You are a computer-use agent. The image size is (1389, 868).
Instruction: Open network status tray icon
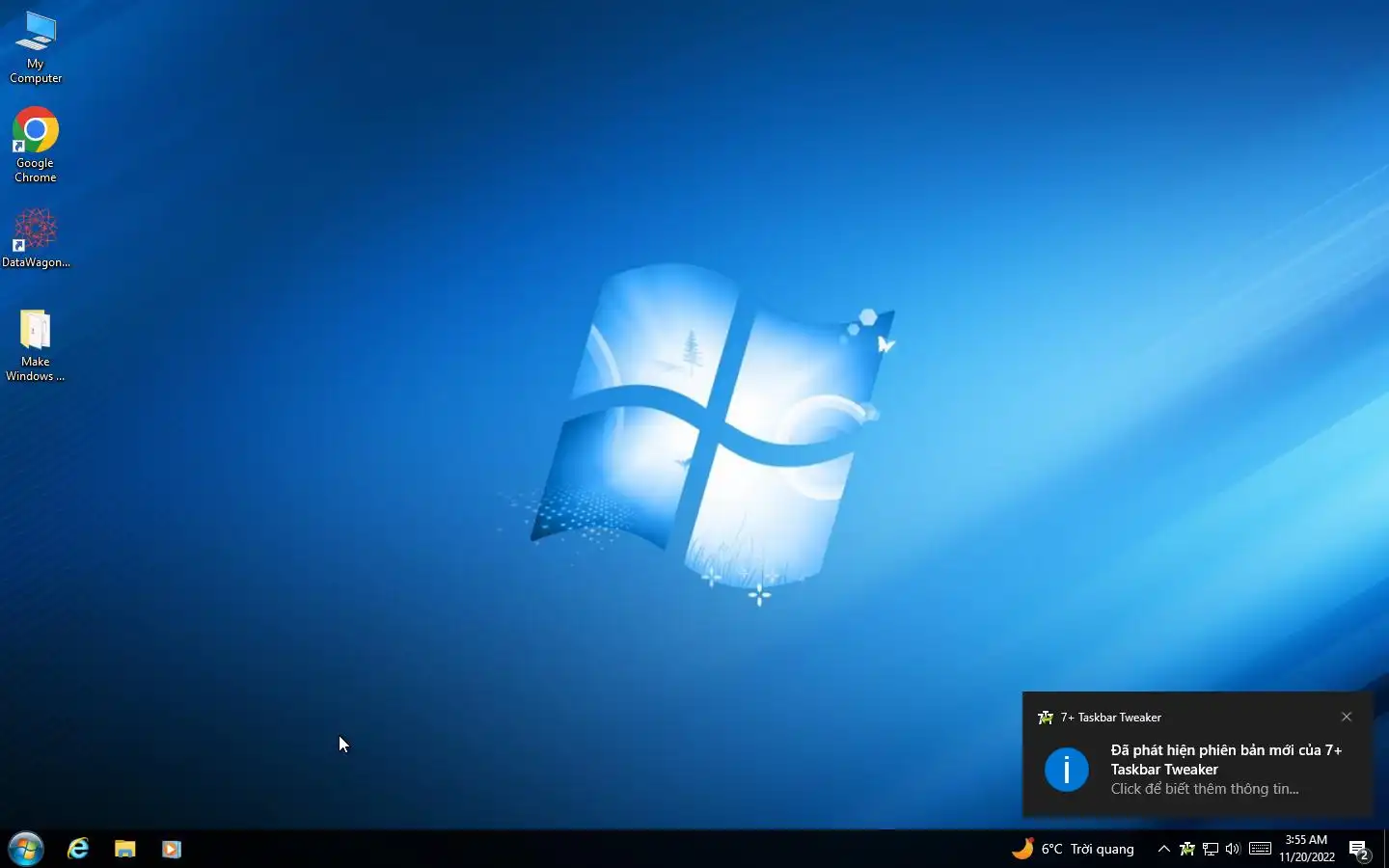(x=1211, y=849)
